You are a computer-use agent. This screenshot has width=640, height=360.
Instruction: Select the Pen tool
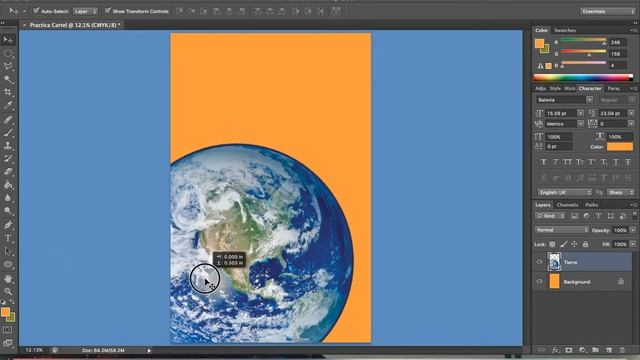(8, 224)
